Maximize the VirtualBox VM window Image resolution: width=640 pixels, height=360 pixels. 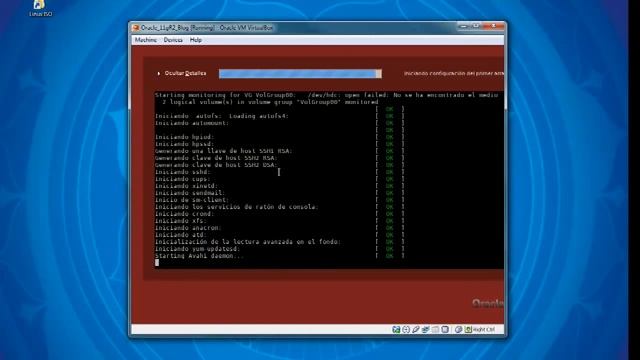(476, 26)
